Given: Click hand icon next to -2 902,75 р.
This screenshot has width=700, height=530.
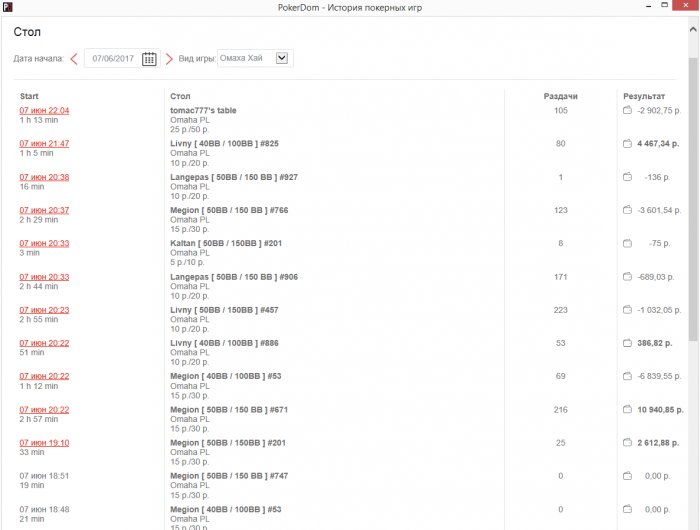Looking at the screenshot, I should click(627, 110).
